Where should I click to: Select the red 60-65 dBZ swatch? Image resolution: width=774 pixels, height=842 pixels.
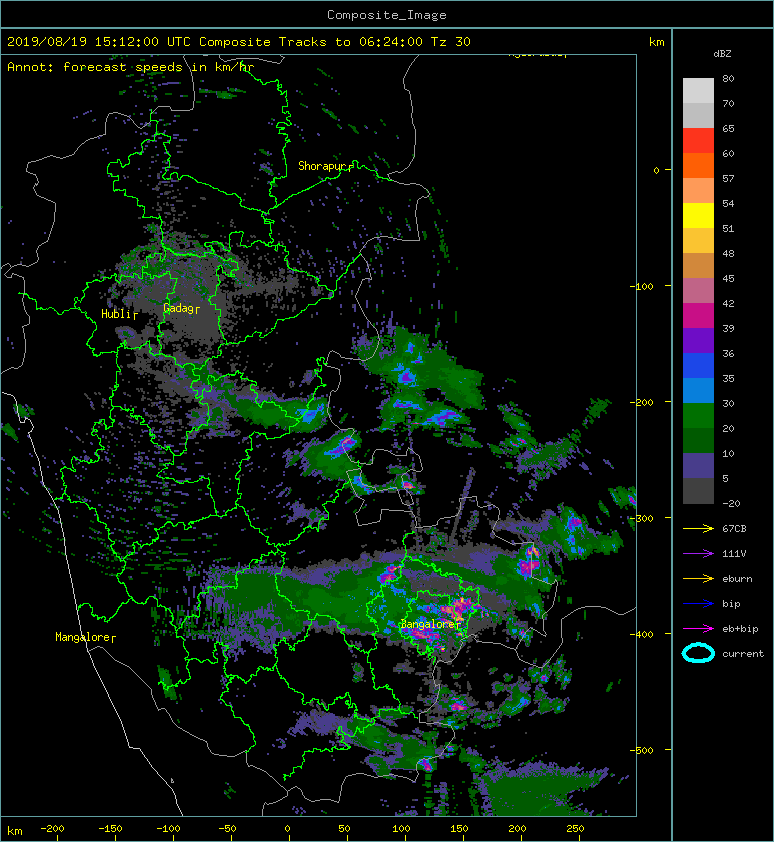(x=698, y=140)
